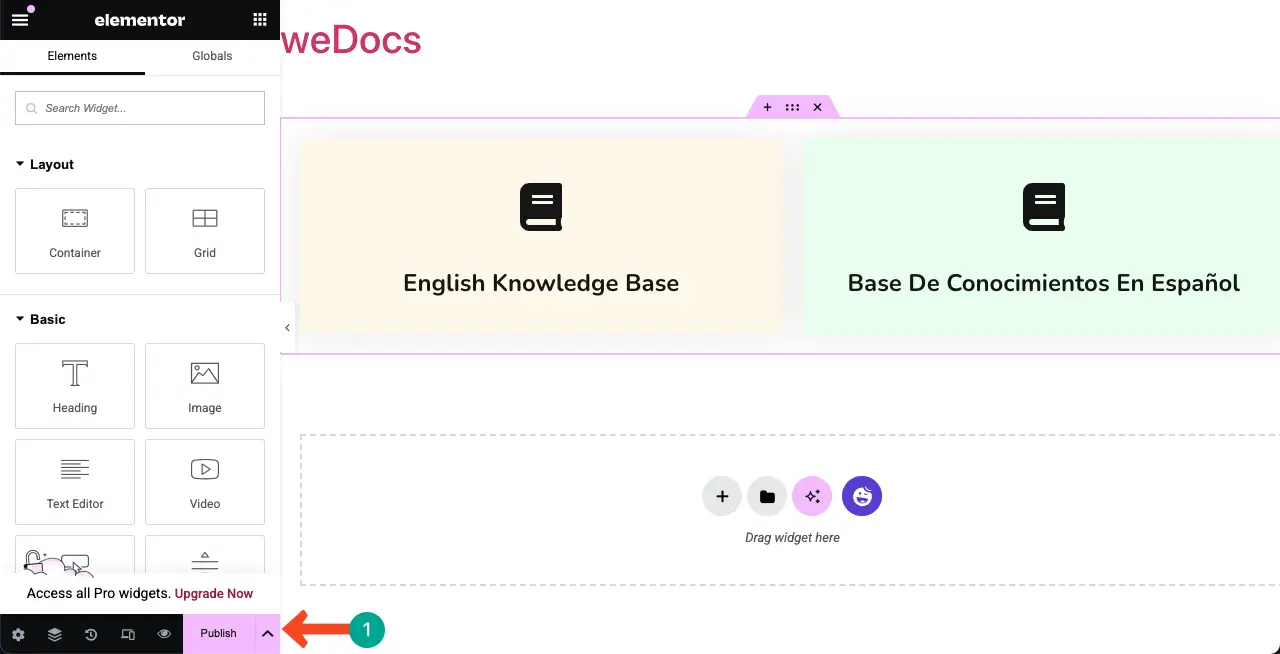
Task: Focus the Search Widget field
Action: [140, 108]
